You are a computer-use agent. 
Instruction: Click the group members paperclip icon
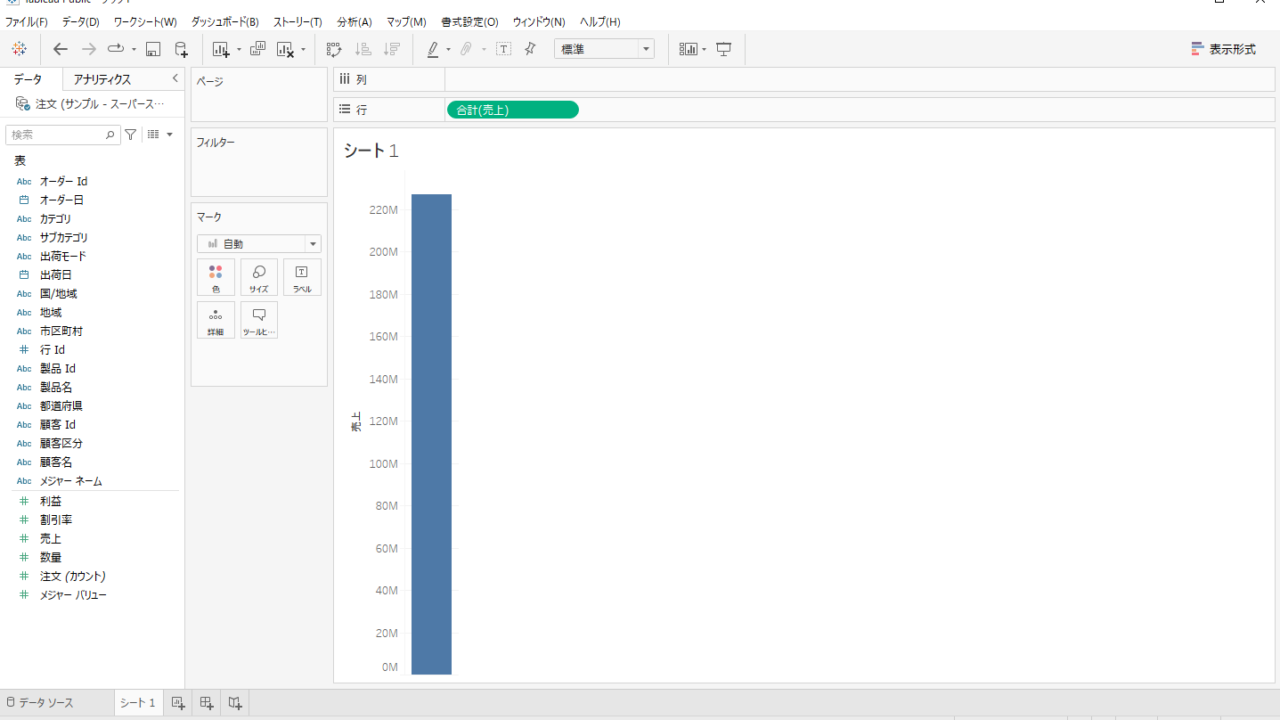[465, 49]
